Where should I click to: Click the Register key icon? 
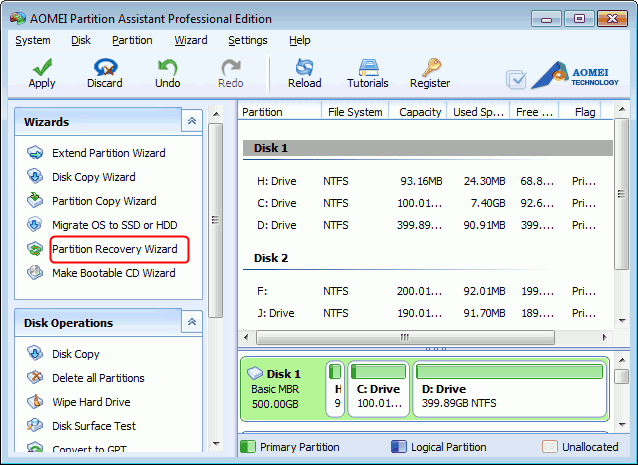pyautogui.click(x=431, y=67)
